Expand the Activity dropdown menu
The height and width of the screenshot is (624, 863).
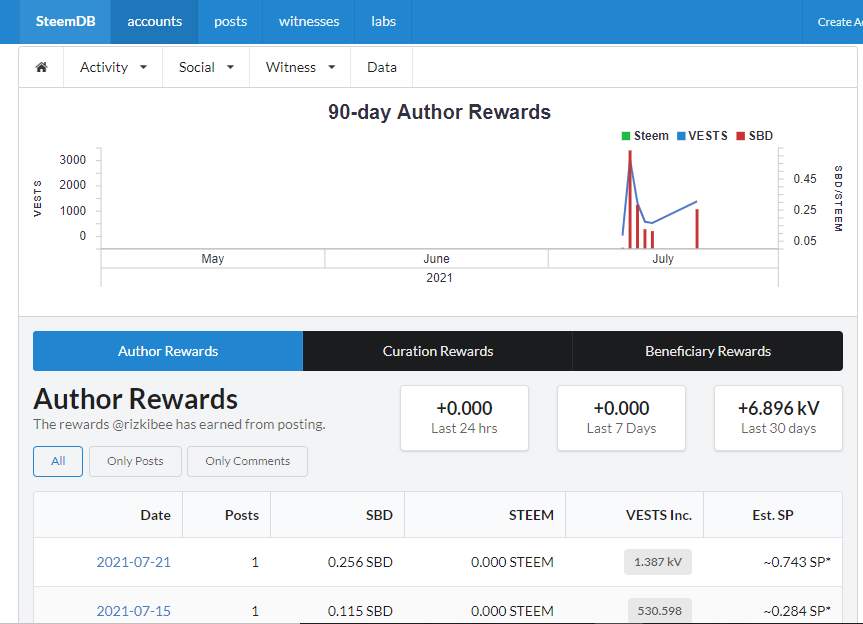click(x=113, y=67)
